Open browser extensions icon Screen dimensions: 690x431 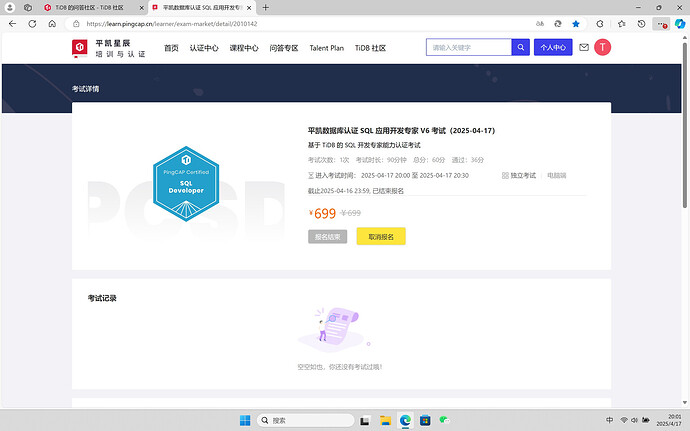600,24
